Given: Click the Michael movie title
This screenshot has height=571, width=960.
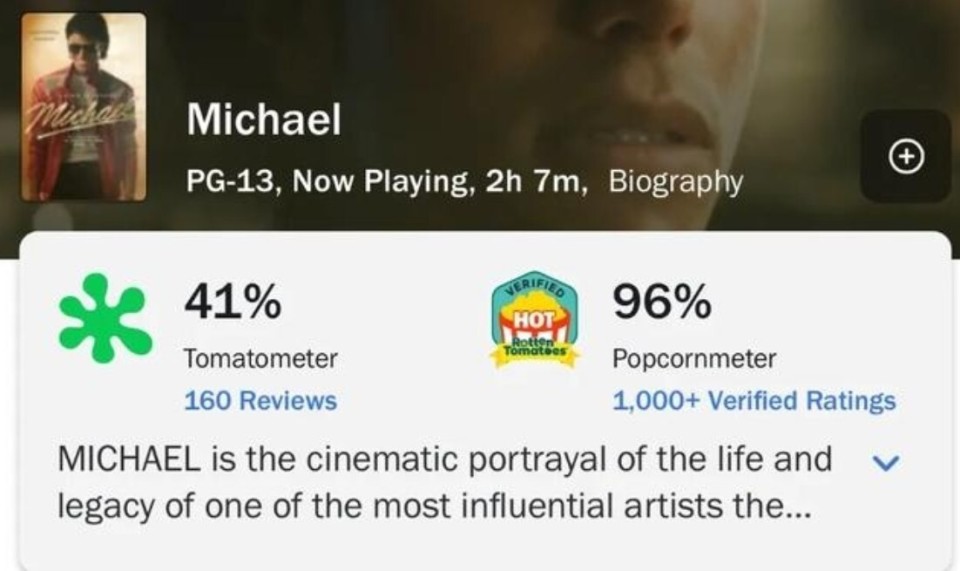Looking at the screenshot, I should [x=263, y=121].
